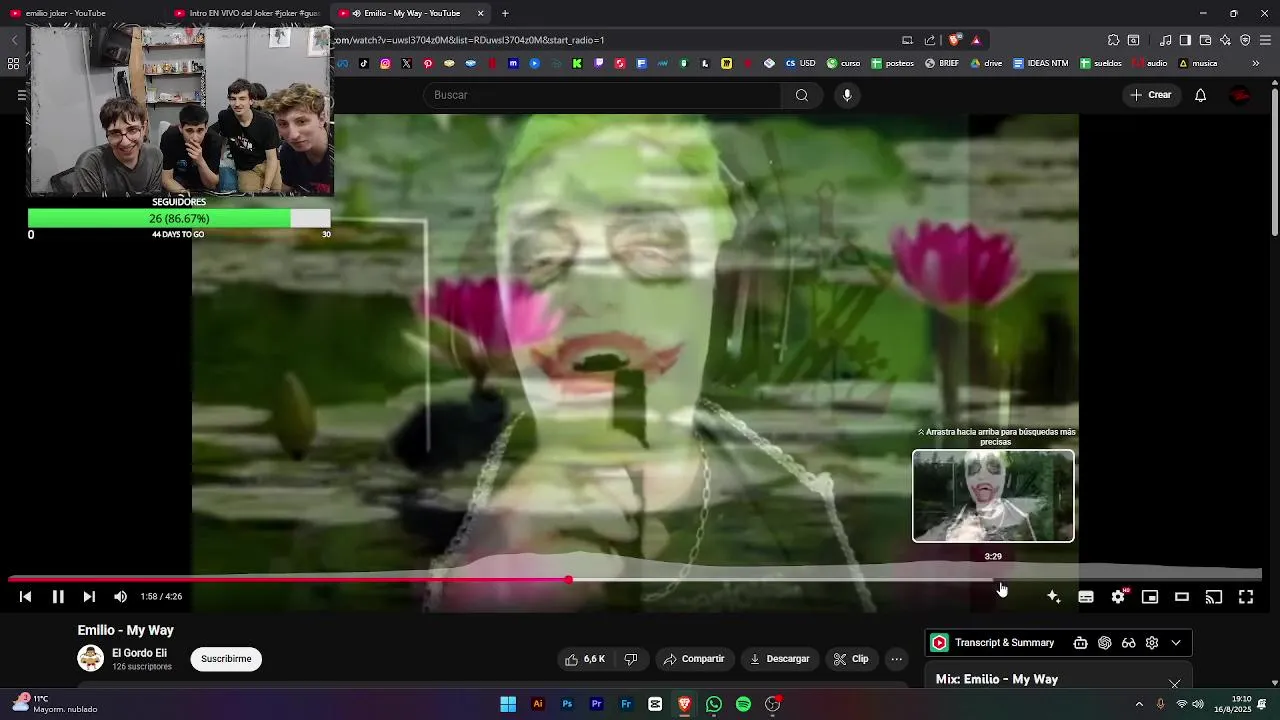
Task: Click the 'Emilio - My Way' video title
Action: click(x=126, y=630)
